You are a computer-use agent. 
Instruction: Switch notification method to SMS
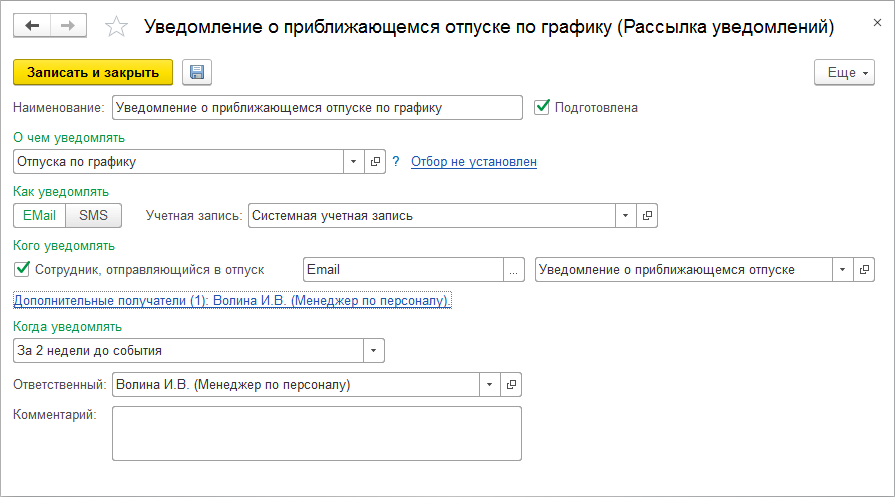click(93, 215)
